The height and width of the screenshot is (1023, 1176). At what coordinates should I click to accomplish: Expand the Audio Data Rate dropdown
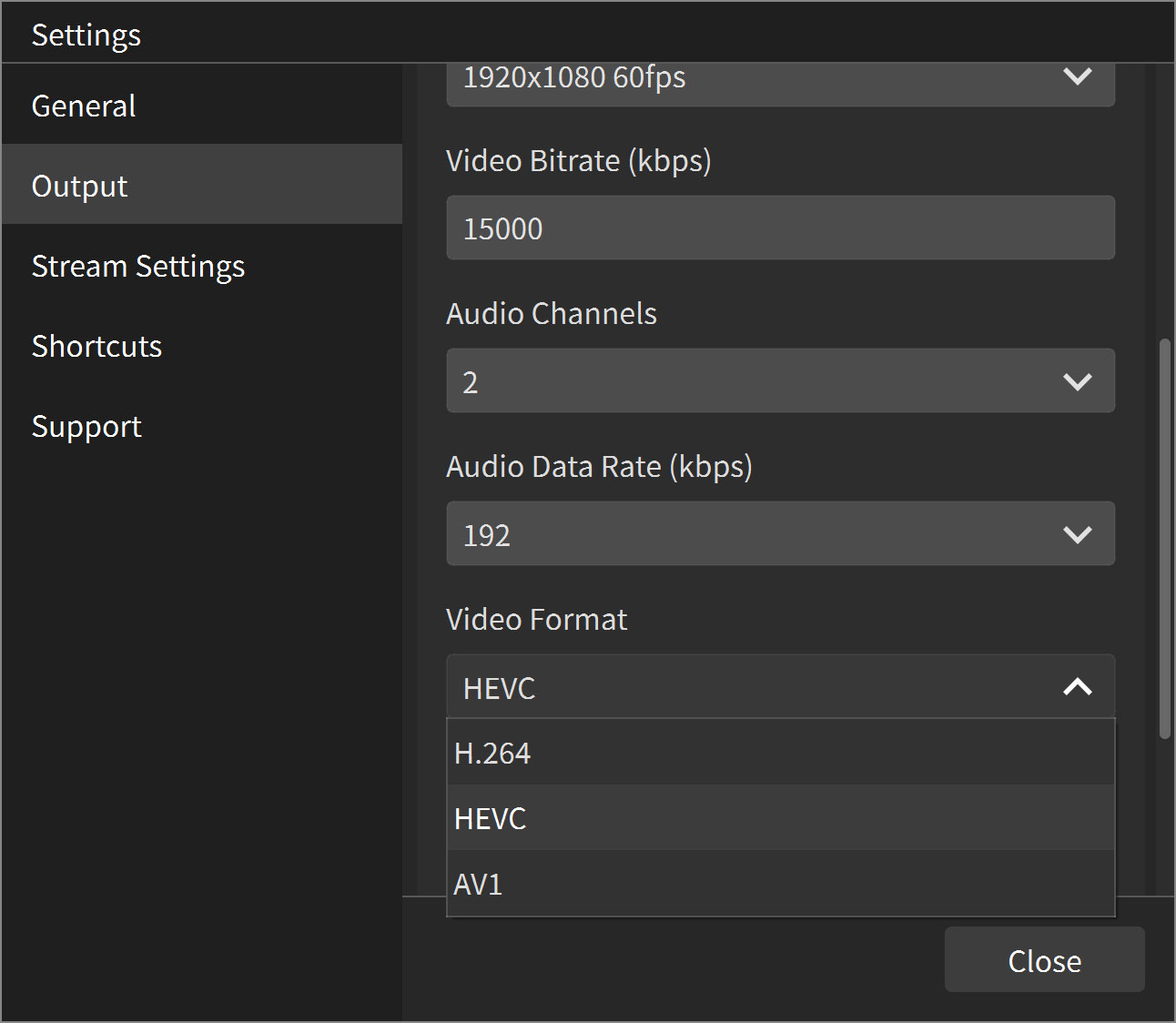780,533
